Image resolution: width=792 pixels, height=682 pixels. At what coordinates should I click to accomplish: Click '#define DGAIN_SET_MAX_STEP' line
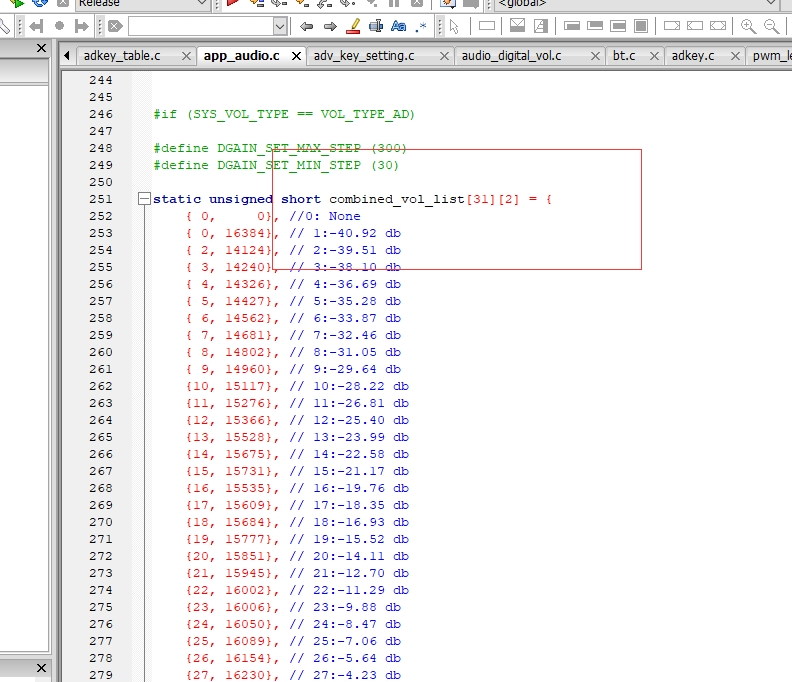280,148
